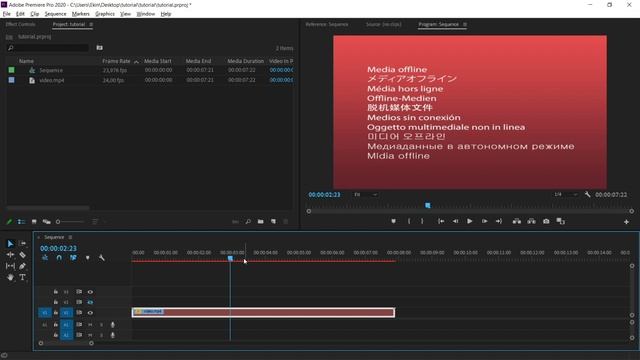Click the search-bin folder icon beside the search field
640x360 pixels.
point(99,48)
